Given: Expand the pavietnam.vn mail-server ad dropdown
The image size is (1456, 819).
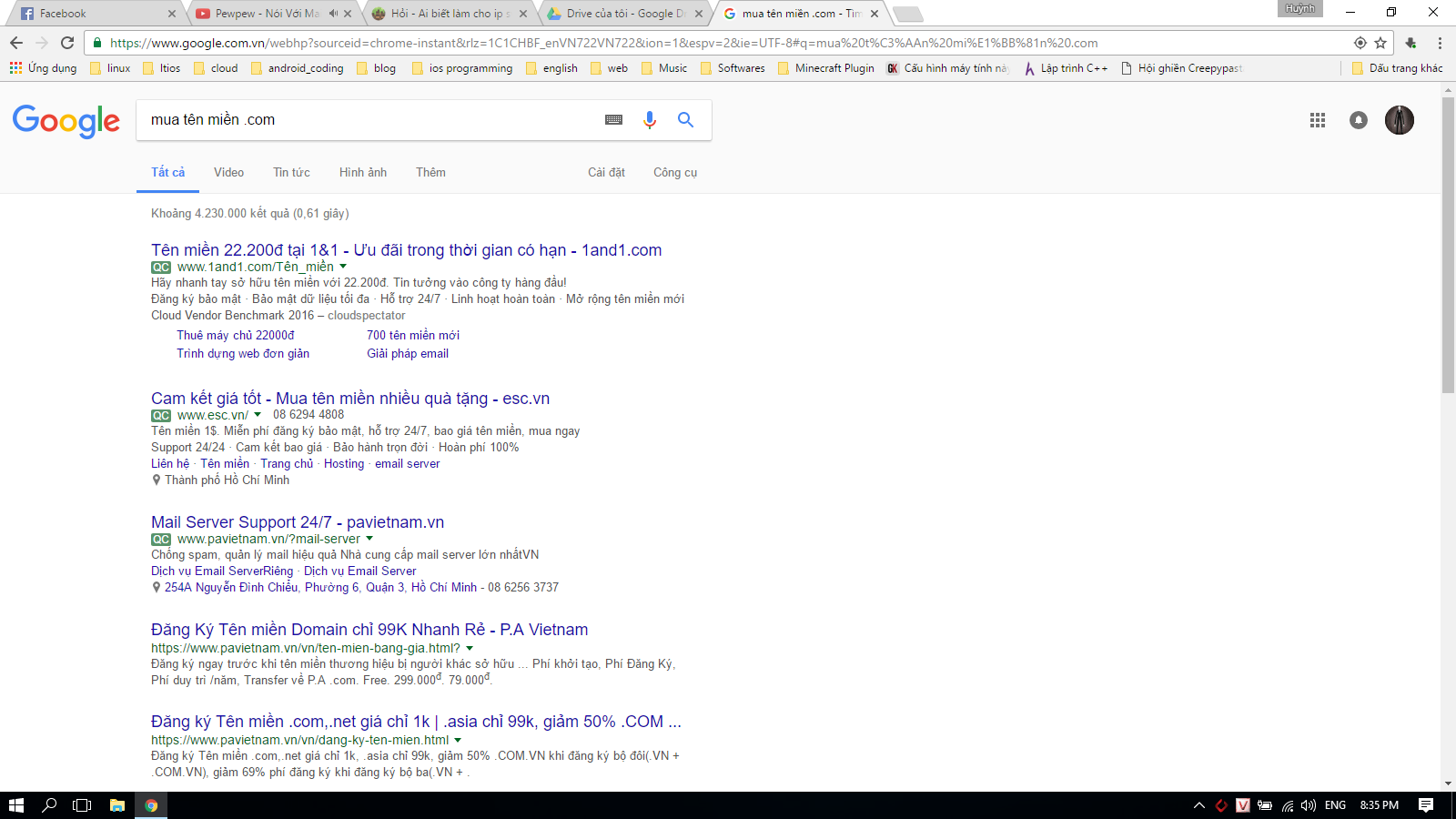Looking at the screenshot, I should (369, 539).
